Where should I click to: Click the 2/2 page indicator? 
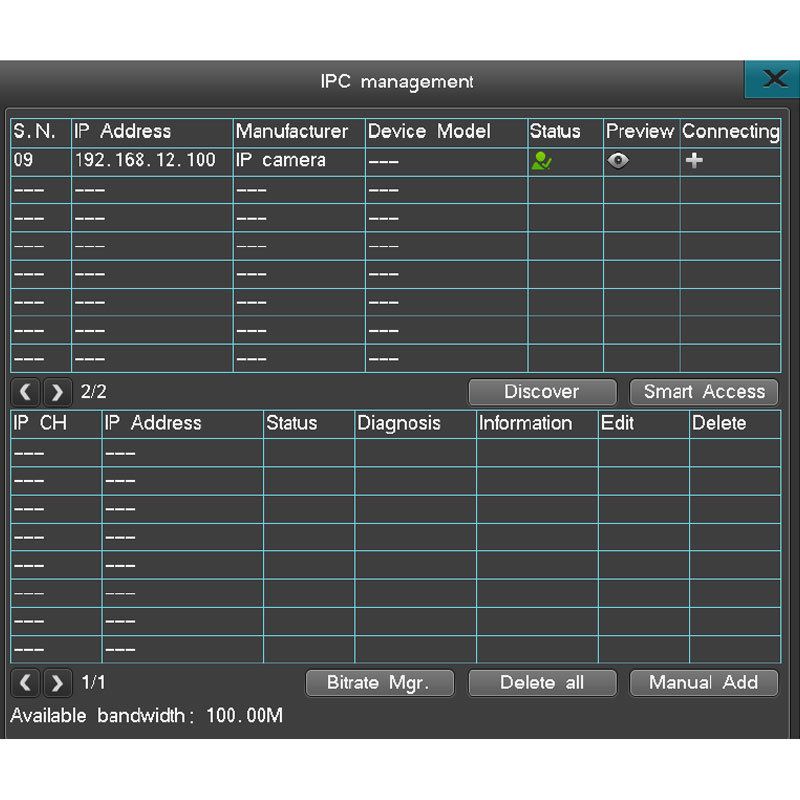click(x=94, y=392)
